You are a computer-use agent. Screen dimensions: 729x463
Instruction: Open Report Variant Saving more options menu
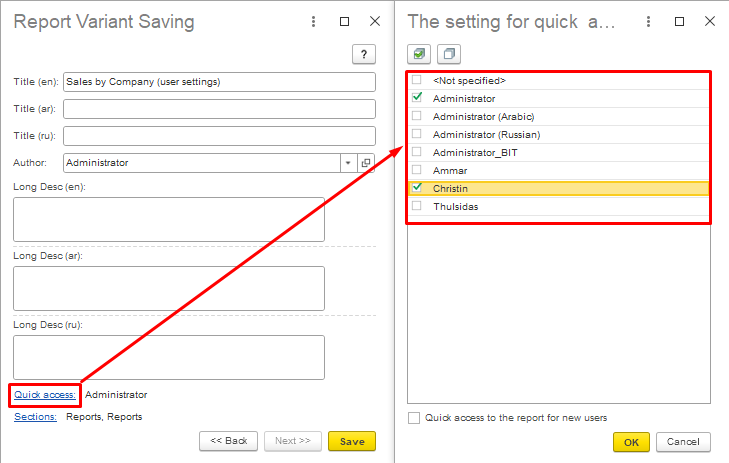coord(313,21)
